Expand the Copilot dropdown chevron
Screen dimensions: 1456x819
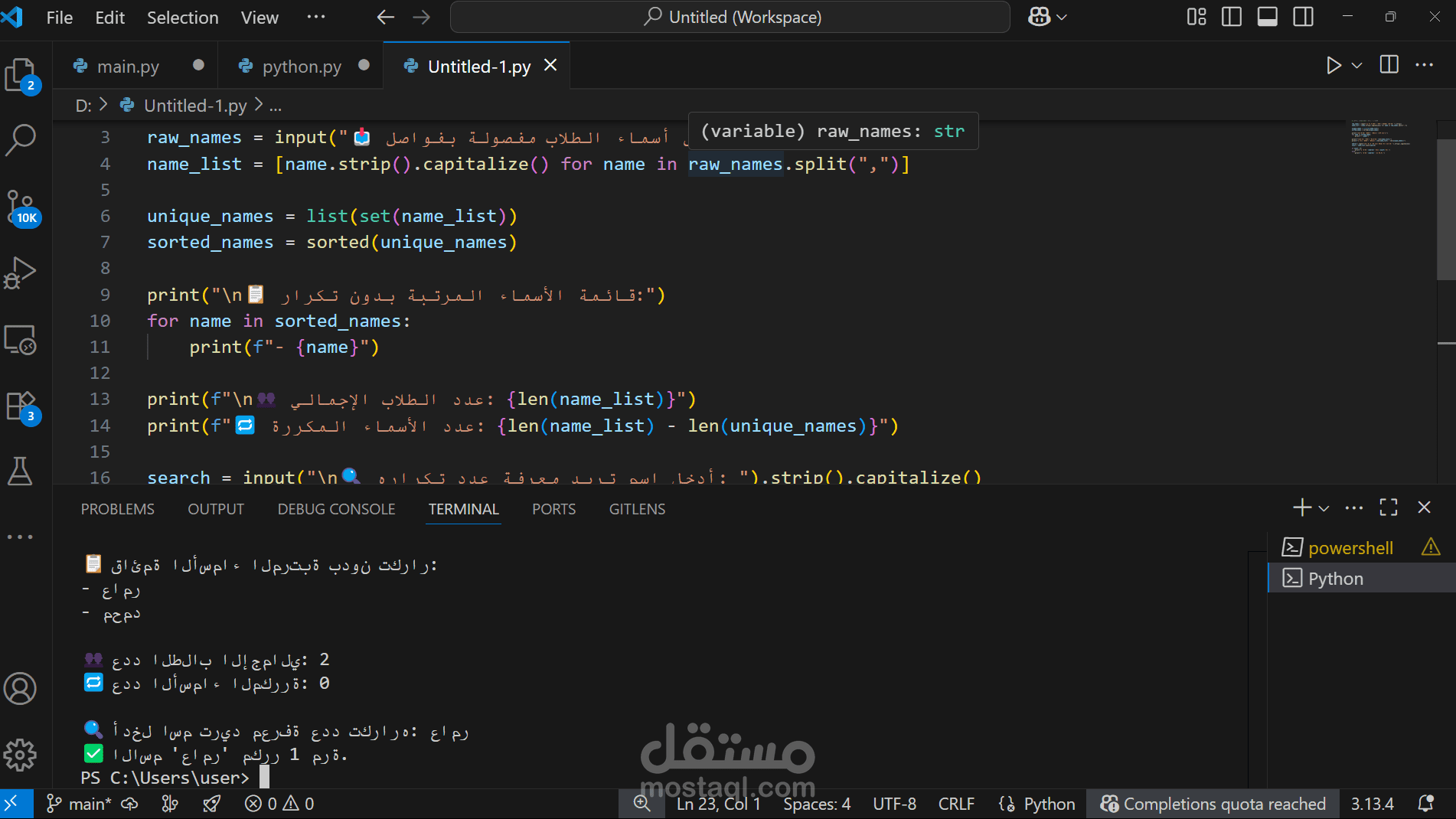coord(1062,17)
